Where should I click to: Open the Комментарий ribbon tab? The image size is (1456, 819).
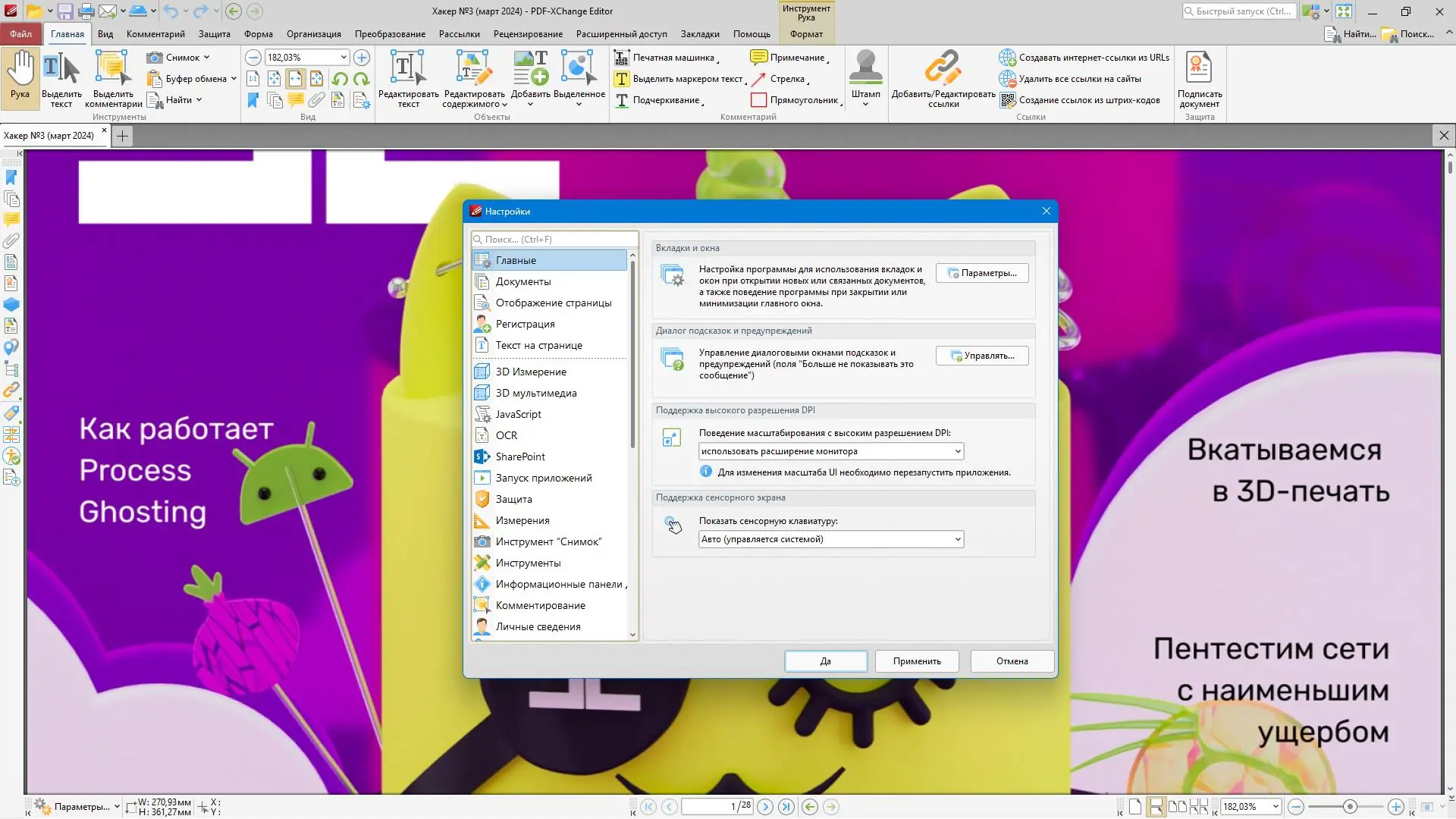155,34
